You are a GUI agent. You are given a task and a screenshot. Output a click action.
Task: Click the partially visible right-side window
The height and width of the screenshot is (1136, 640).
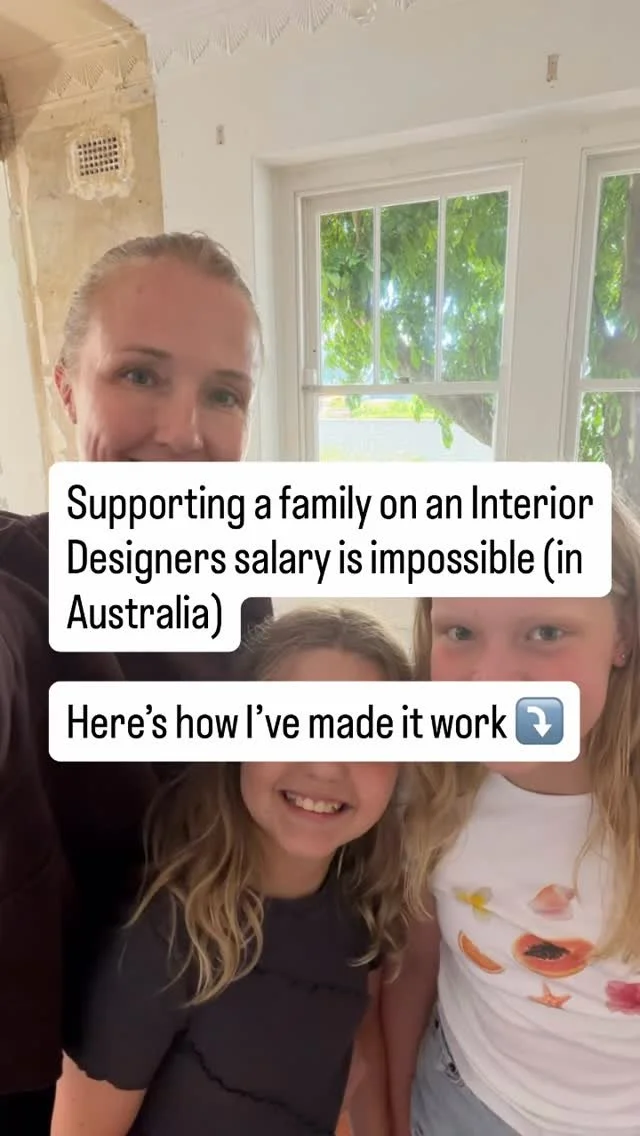pyautogui.click(x=604, y=304)
